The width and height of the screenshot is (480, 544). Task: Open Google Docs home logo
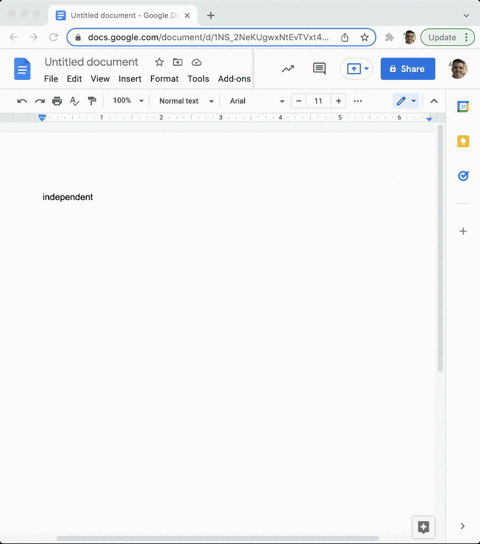22,69
